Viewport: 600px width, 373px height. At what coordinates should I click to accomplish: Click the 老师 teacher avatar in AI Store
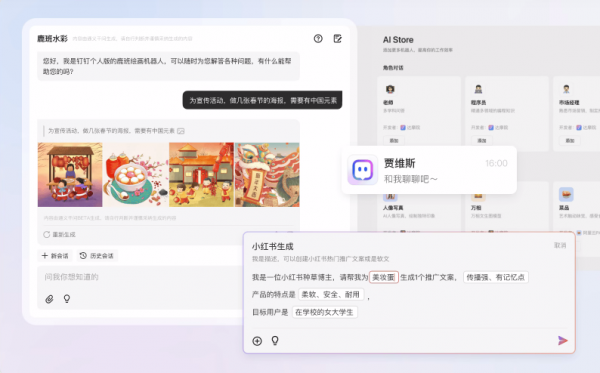pyautogui.click(x=390, y=89)
